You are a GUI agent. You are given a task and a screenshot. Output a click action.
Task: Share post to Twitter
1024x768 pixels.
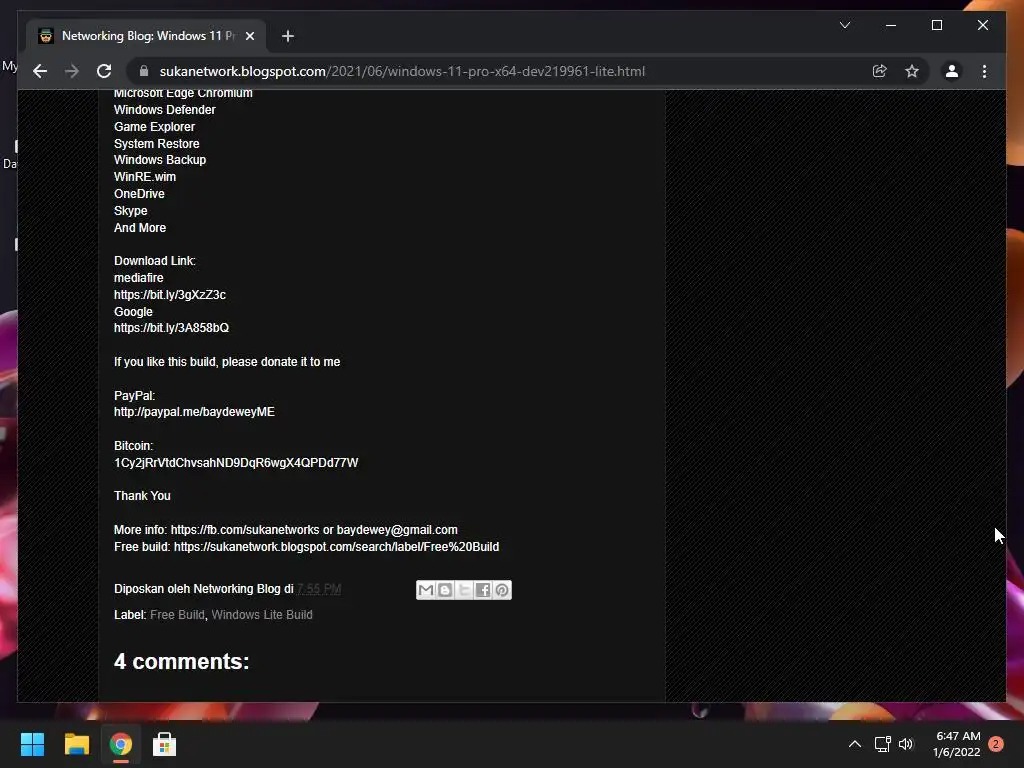pos(464,590)
